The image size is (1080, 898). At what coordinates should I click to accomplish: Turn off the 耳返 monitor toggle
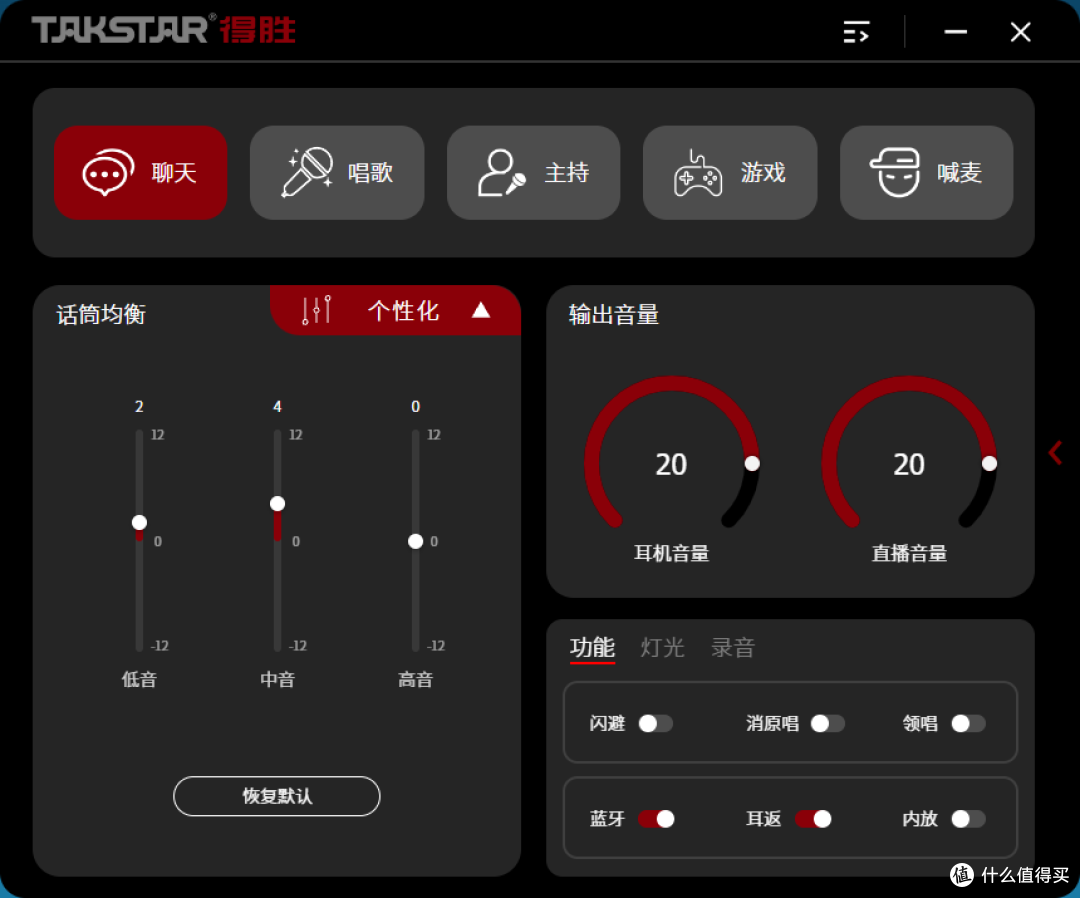[813, 819]
